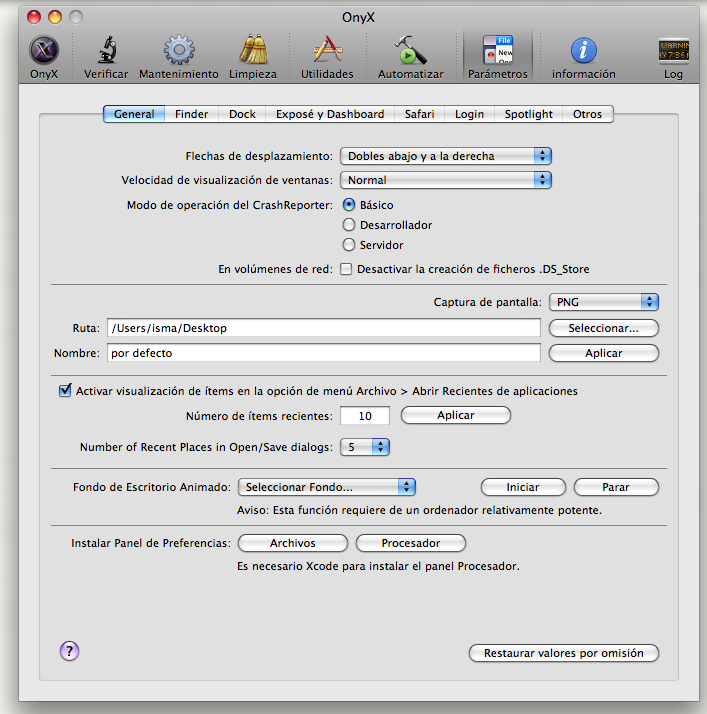Open Number of Recent Places dropdown
The image size is (707, 714).
pyautogui.click(x=365, y=447)
